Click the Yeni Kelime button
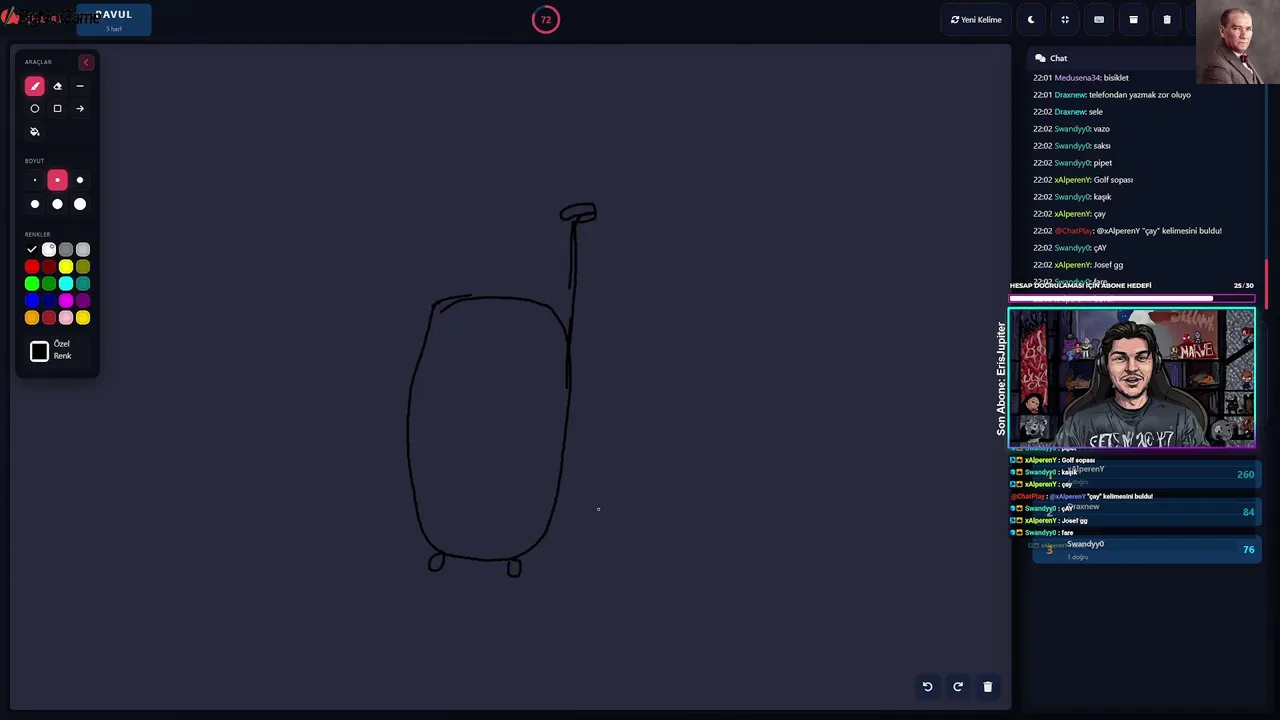Viewport: 1280px width, 720px height. coord(976,19)
